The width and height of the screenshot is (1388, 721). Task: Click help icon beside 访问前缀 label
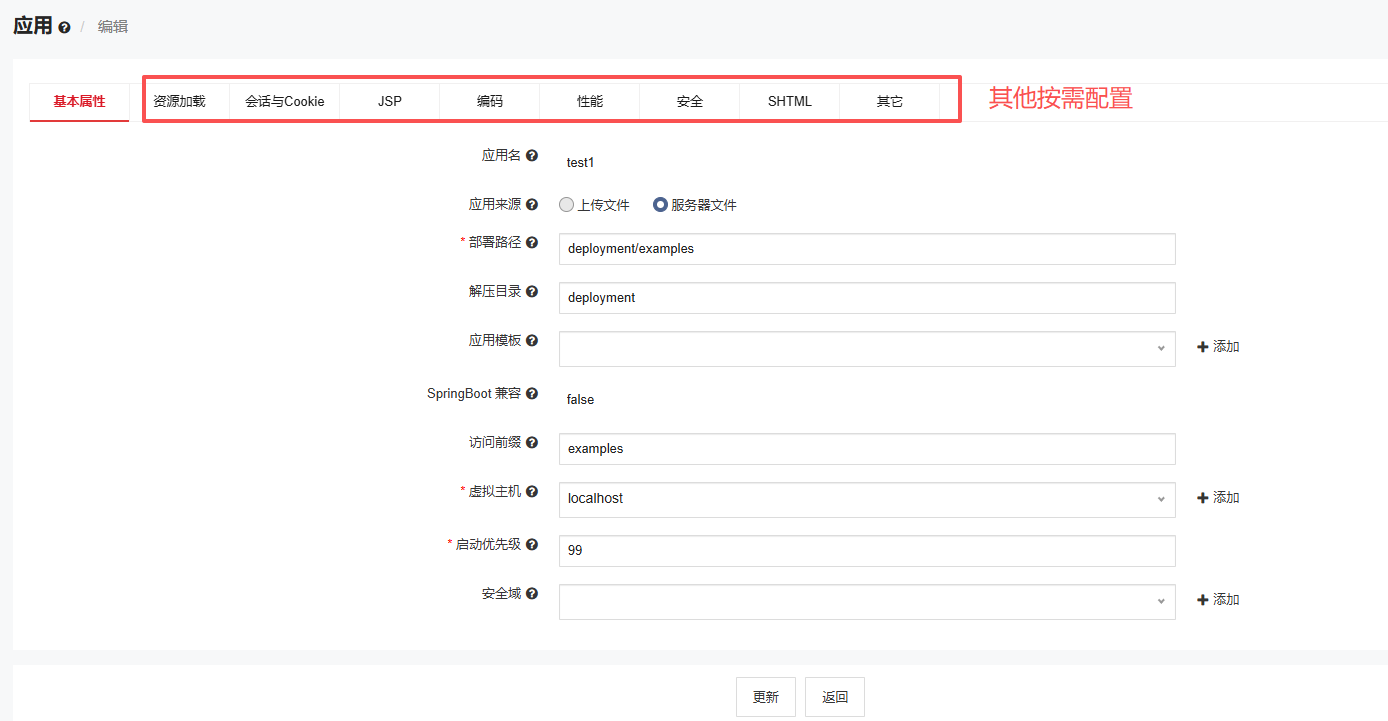coord(532,443)
